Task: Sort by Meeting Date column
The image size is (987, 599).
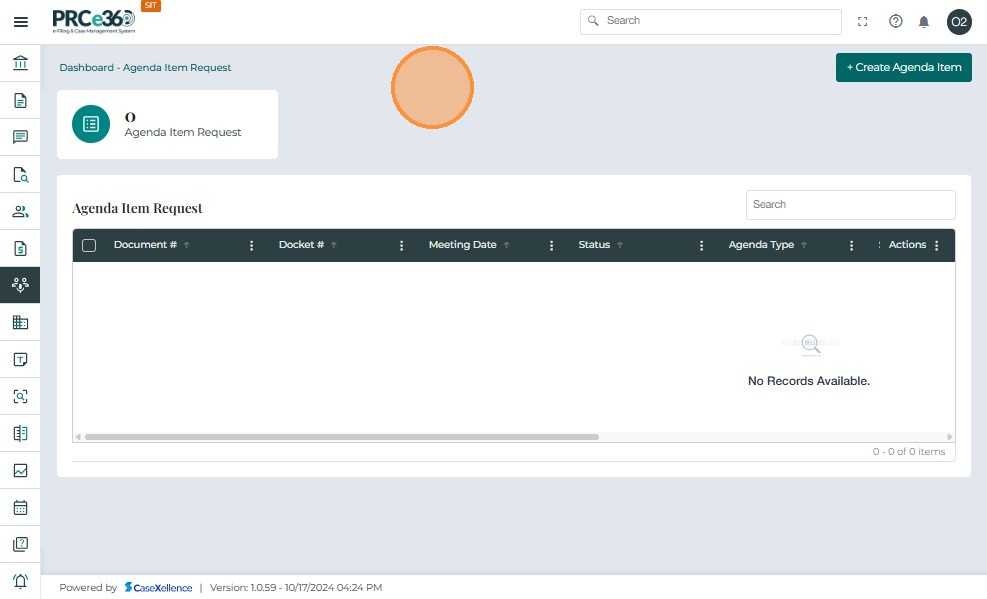Action: [x=463, y=245]
